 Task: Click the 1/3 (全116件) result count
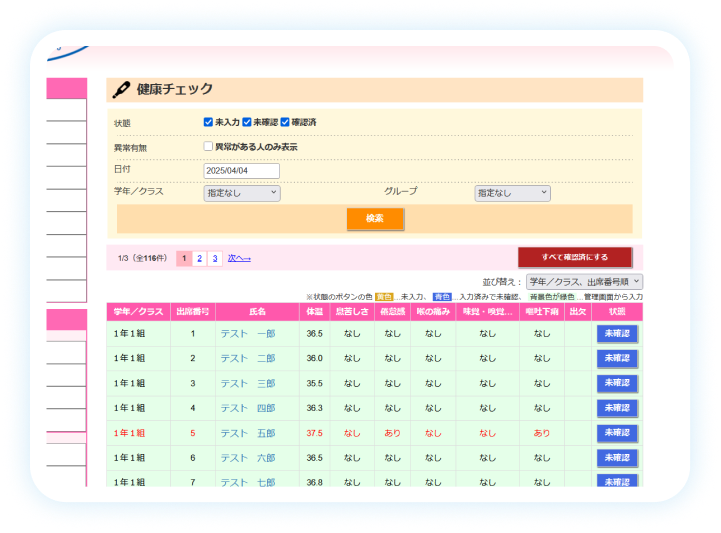coord(143,258)
